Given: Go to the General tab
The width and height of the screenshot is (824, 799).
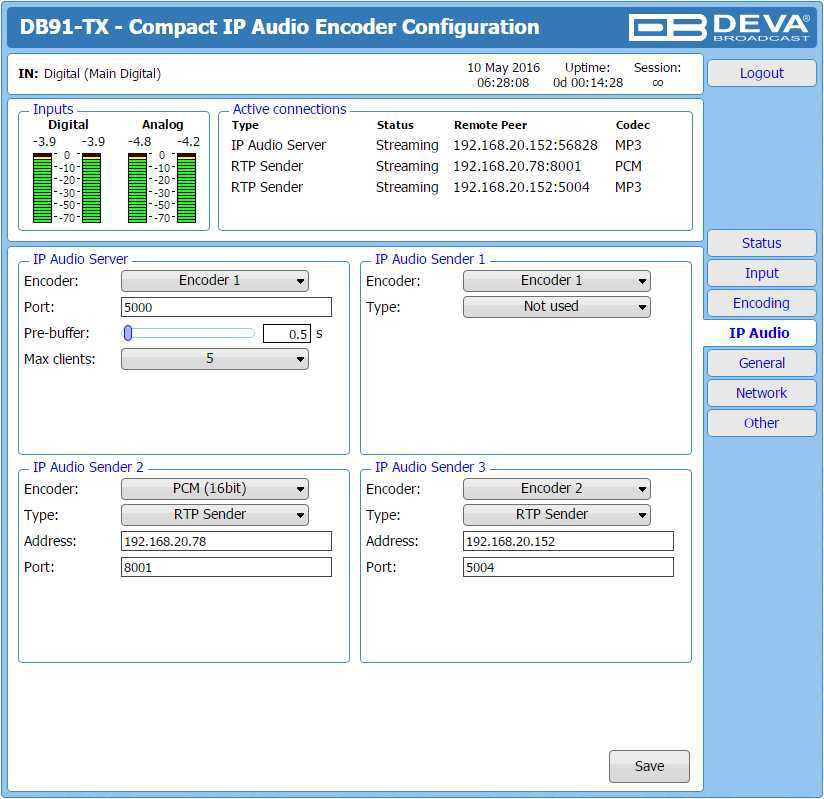Looking at the screenshot, I should tap(761, 363).
